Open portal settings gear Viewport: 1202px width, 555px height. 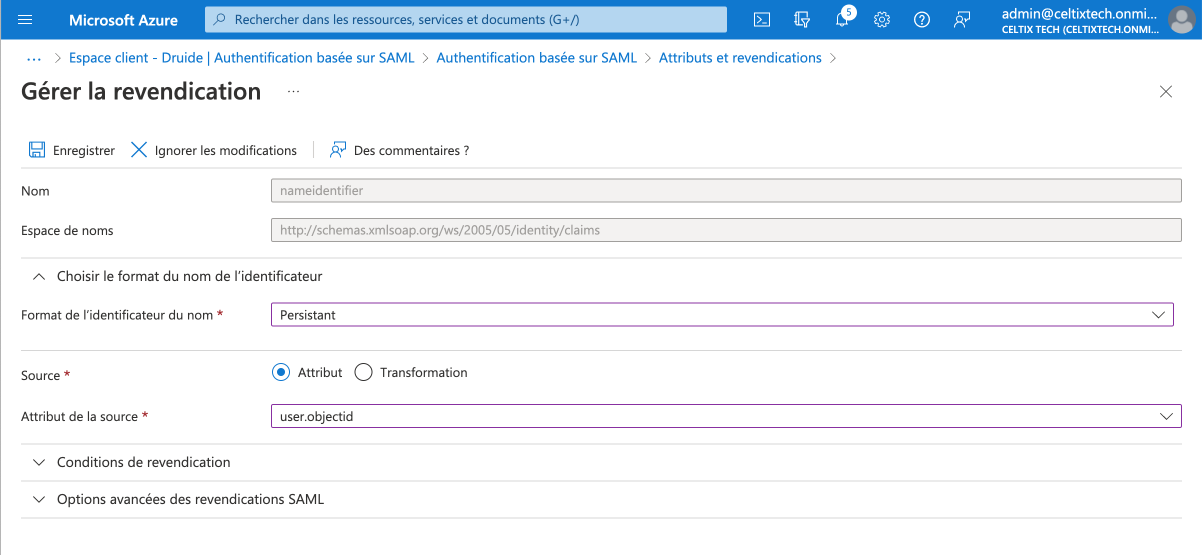tap(882, 20)
